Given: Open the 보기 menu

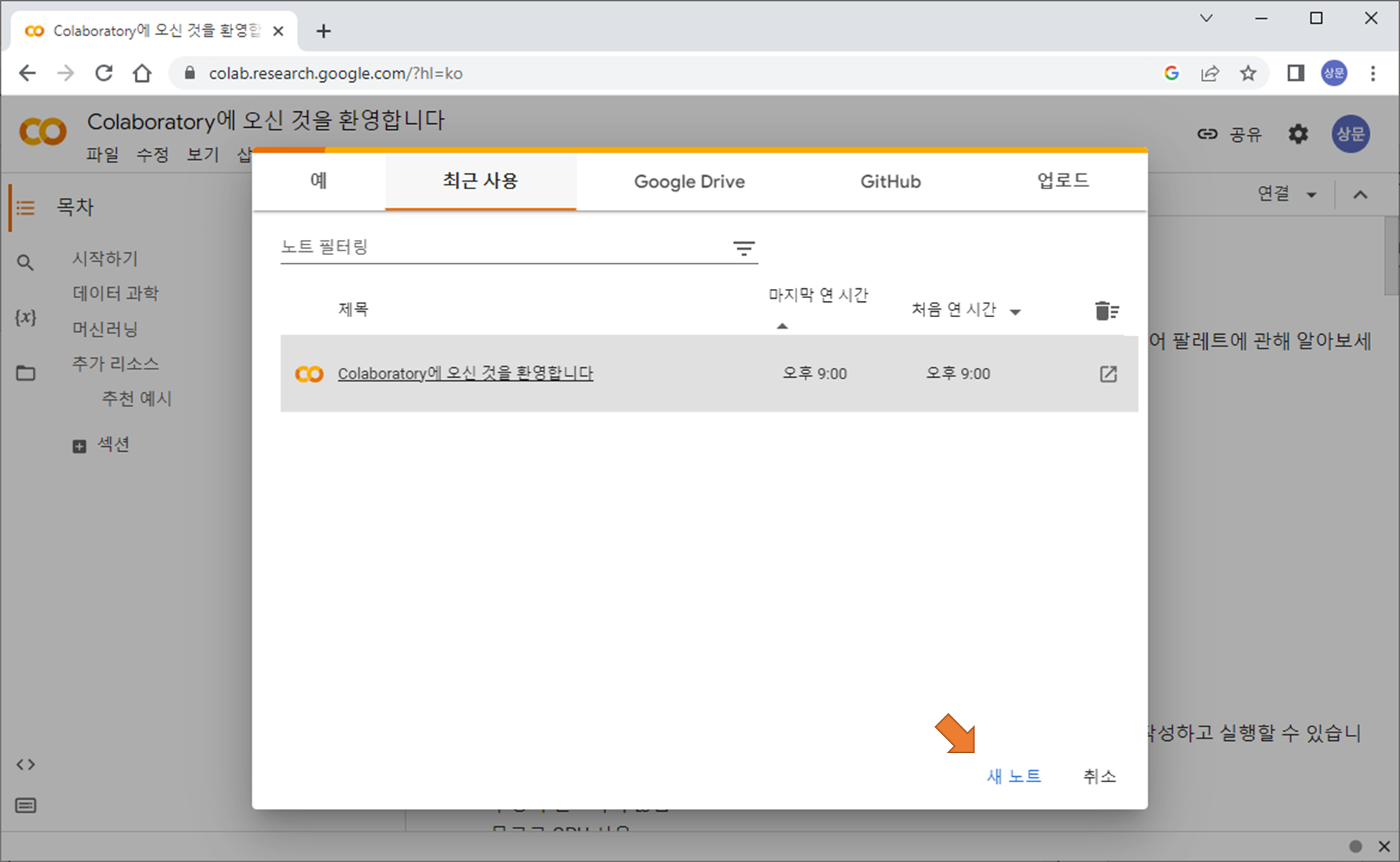Looking at the screenshot, I should click(203, 155).
